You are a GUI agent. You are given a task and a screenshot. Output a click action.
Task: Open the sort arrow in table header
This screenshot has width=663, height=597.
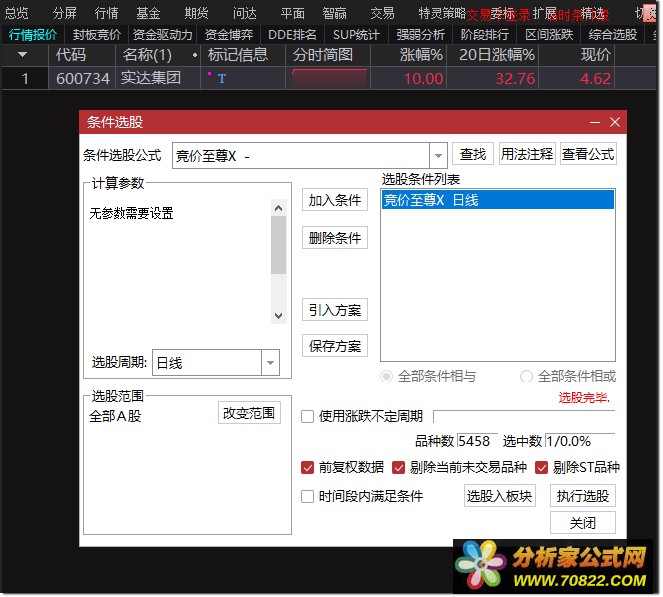coord(22,55)
